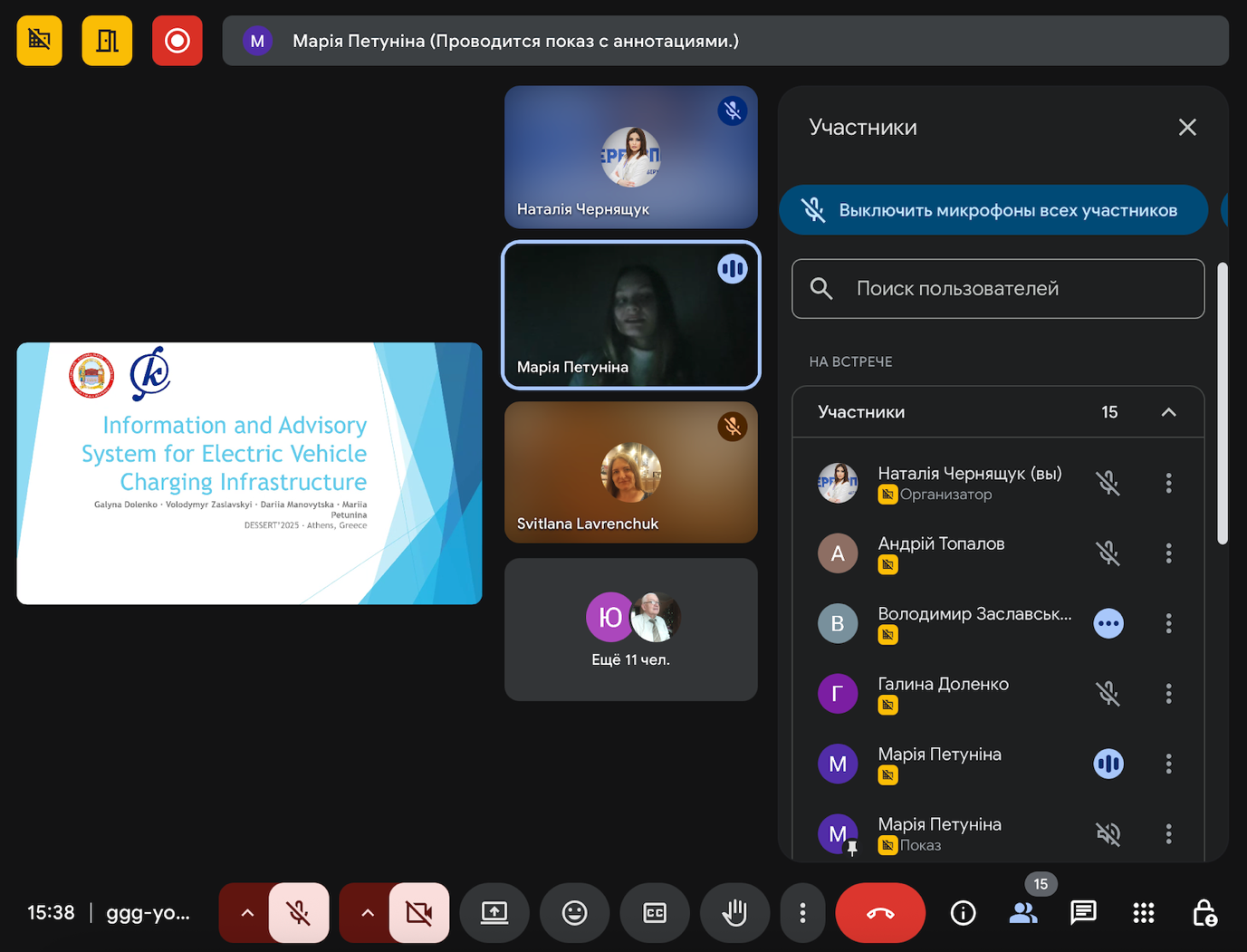Toggle your microphone on
This screenshot has height=952, width=1247.
coord(299,912)
